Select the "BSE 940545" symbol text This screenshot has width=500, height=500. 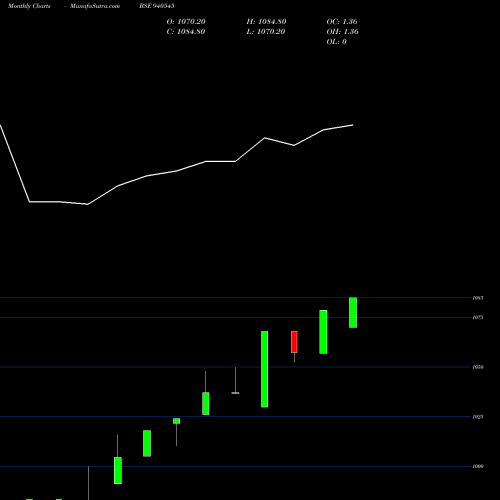[x=157, y=6]
